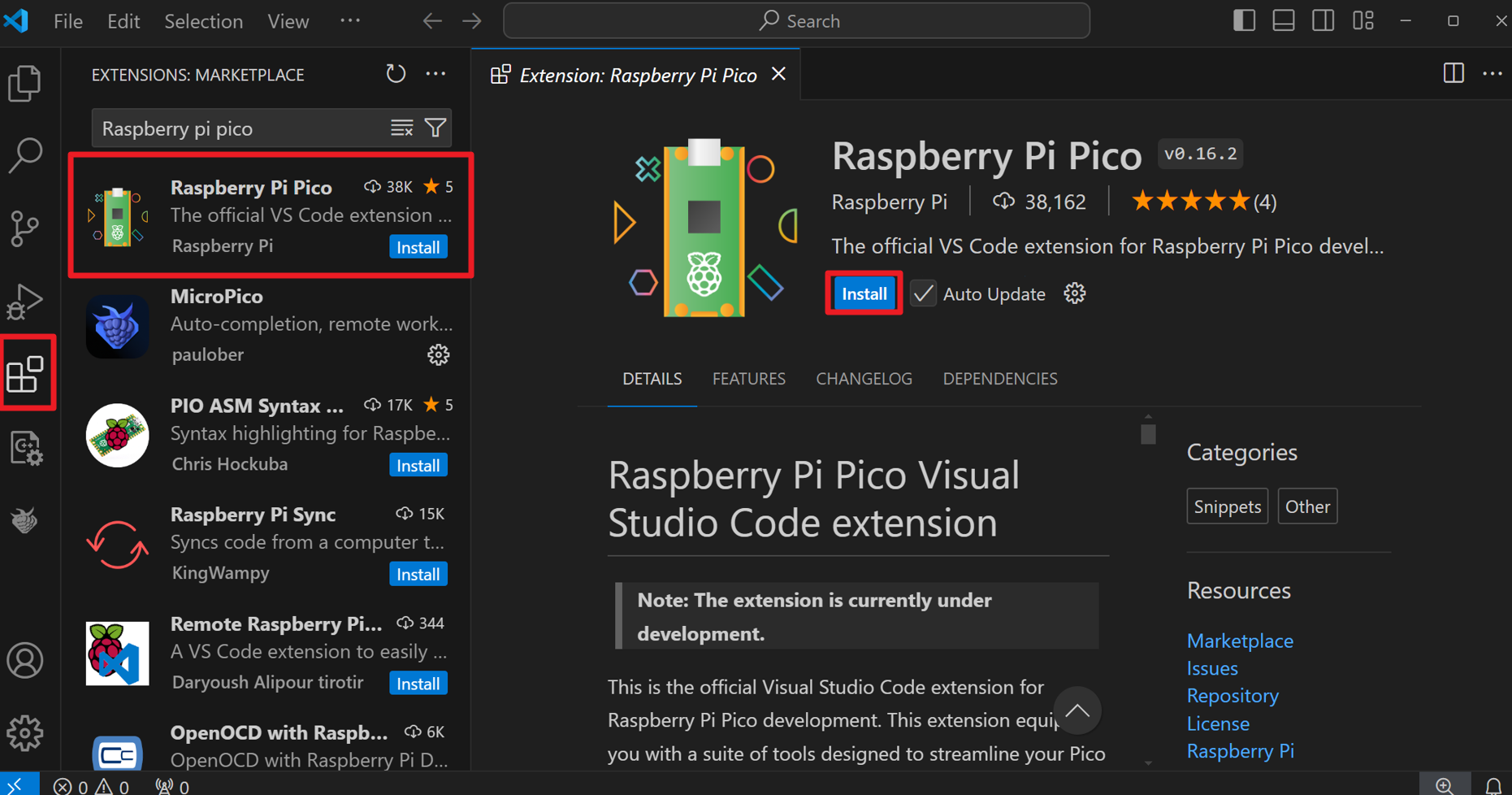The image size is (1512, 795).
Task: Install Remote Raspberry Pi extension
Action: point(418,684)
